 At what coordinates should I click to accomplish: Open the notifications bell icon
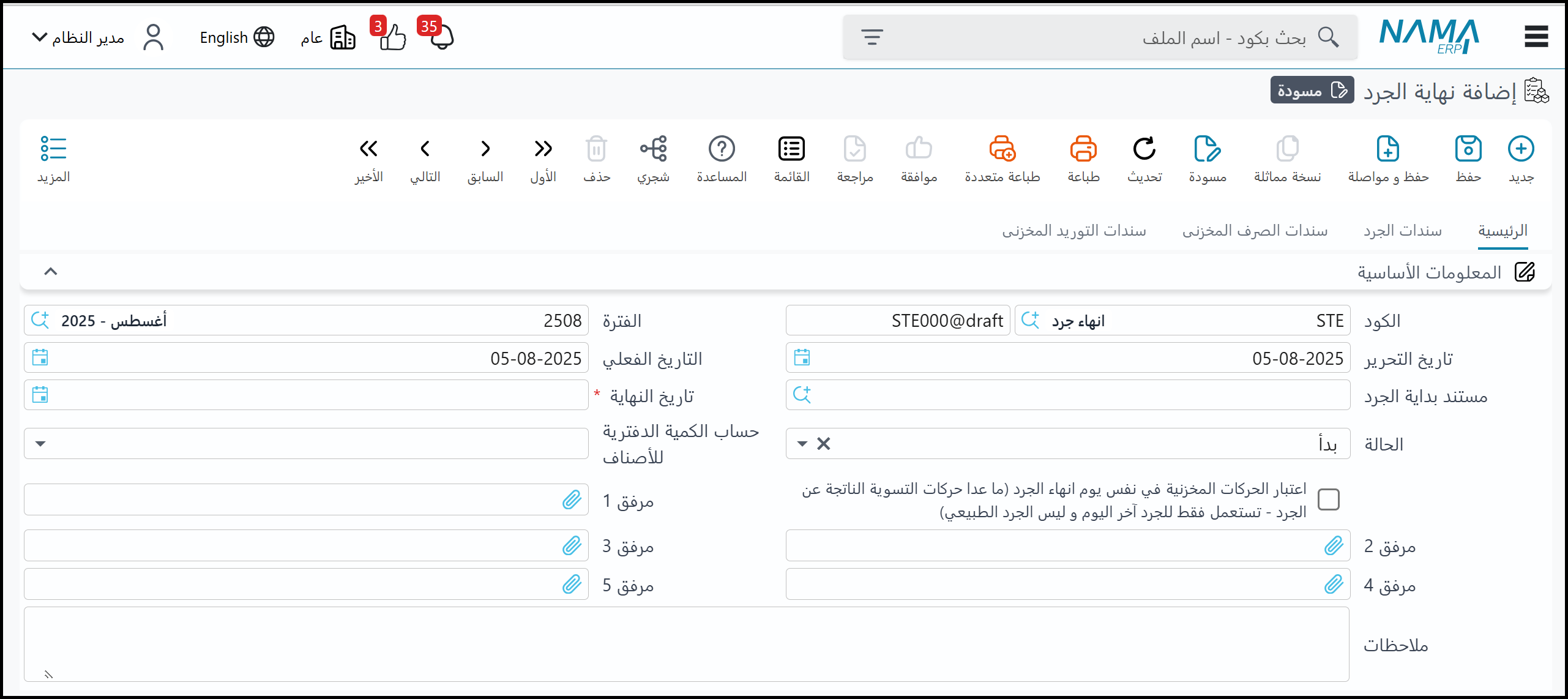[441, 38]
